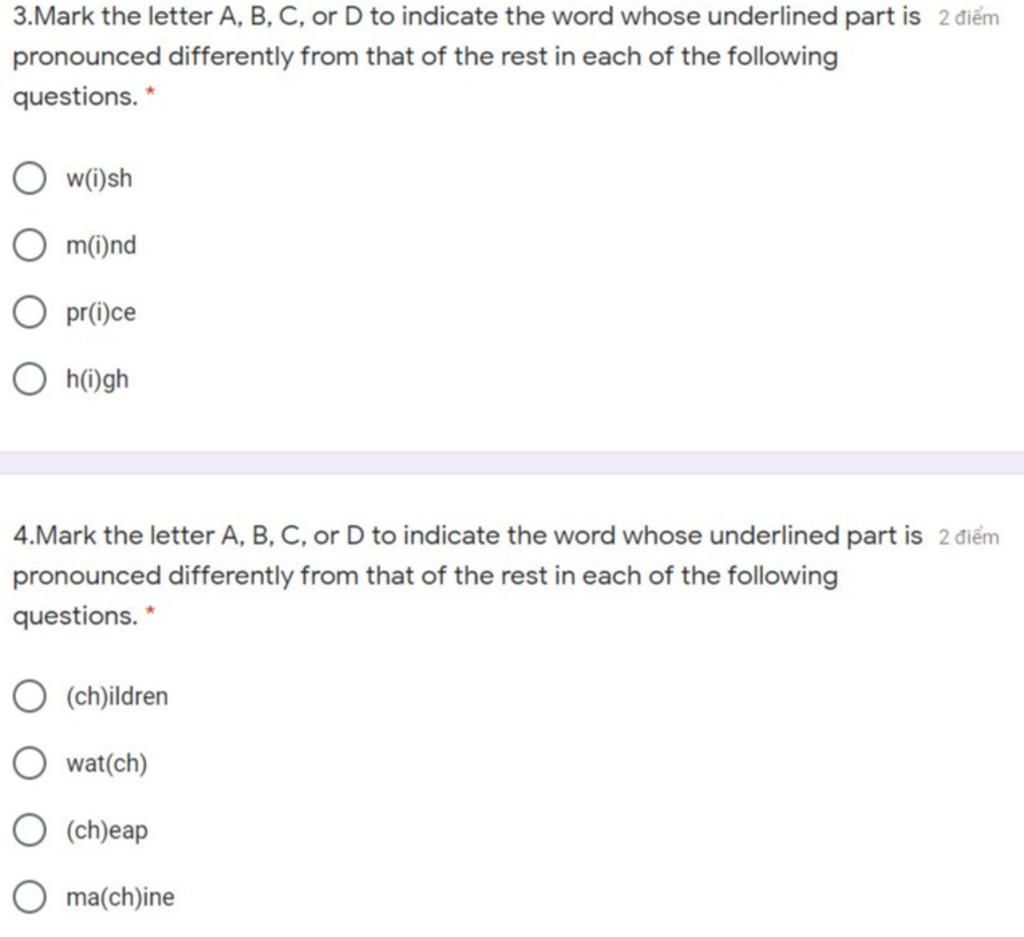The image size is (1024, 937).
Task: Click the 2 điểm label of question 3
Action: point(968,18)
